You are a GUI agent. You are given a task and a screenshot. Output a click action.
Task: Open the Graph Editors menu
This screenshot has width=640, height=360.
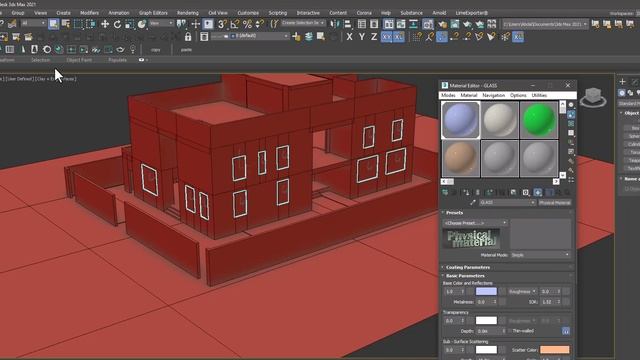tap(153, 13)
